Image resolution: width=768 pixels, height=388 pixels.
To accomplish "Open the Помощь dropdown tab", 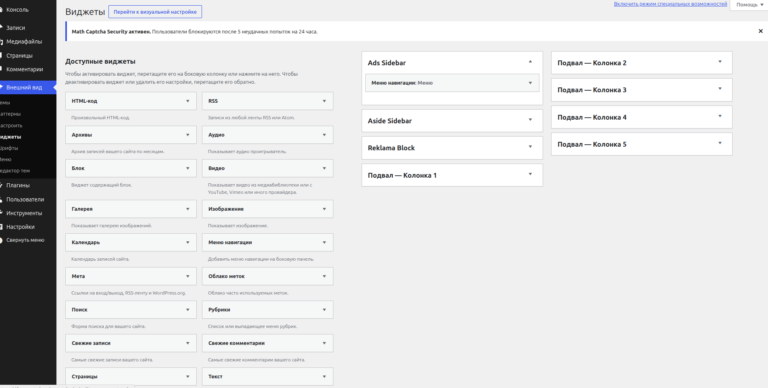I will [749, 4].
